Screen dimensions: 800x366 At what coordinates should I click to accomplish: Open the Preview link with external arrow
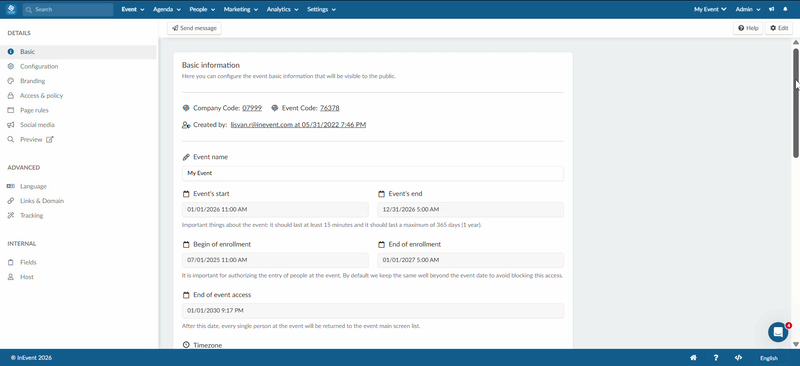(x=37, y=139)
